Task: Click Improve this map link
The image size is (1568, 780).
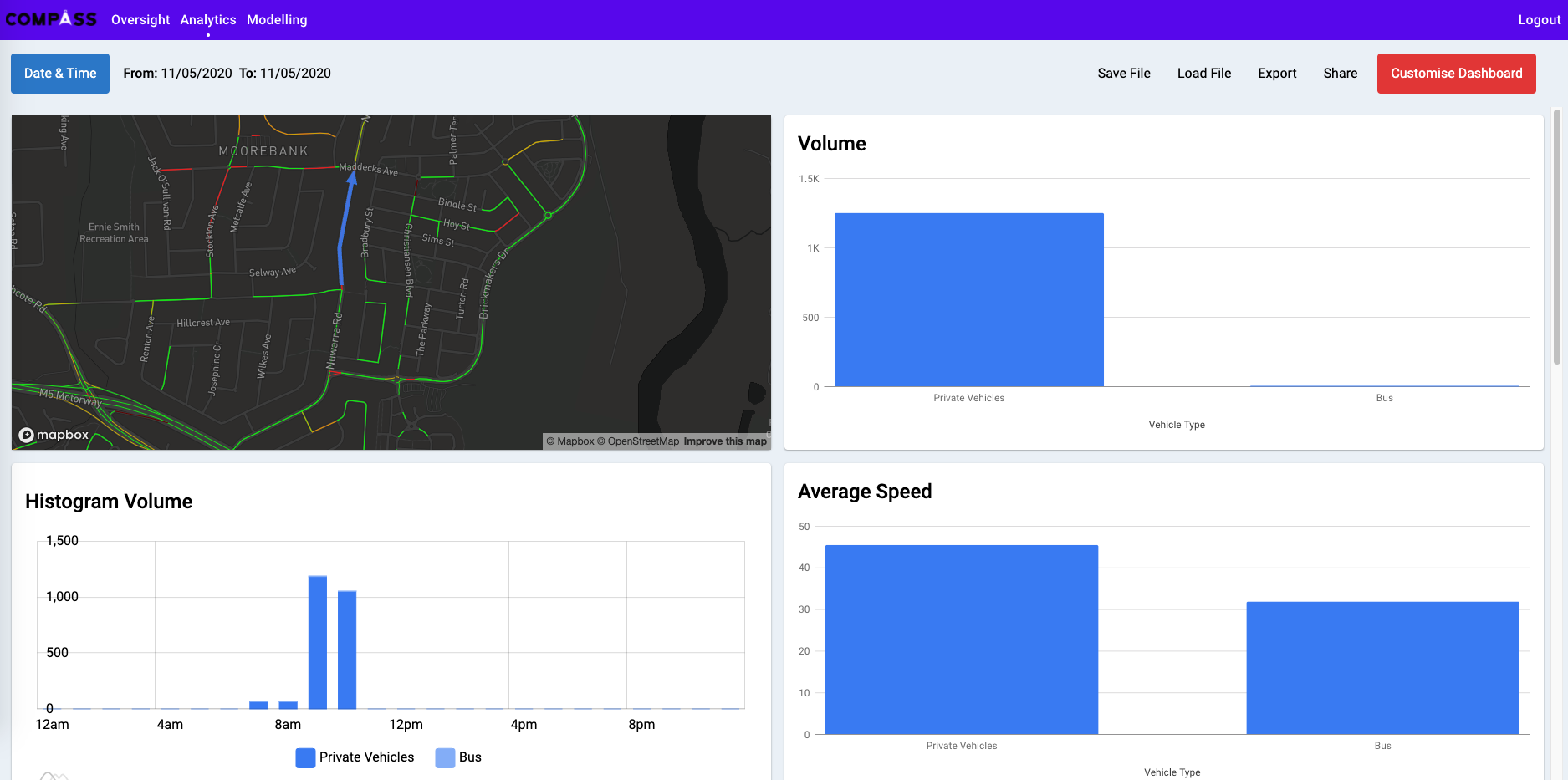Action: pos(725,441)
